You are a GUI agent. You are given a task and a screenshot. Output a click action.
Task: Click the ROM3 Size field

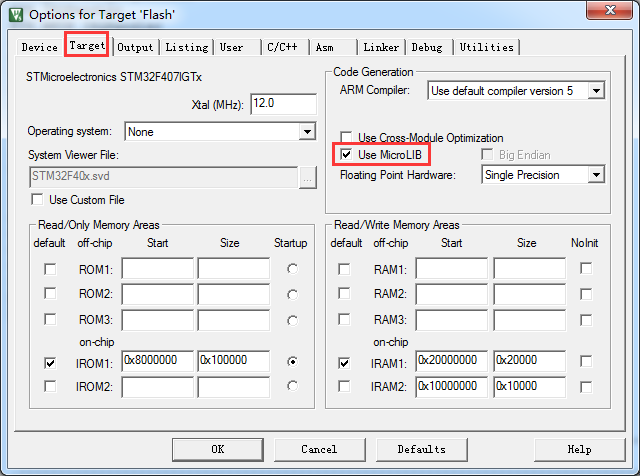coord(233,320)
